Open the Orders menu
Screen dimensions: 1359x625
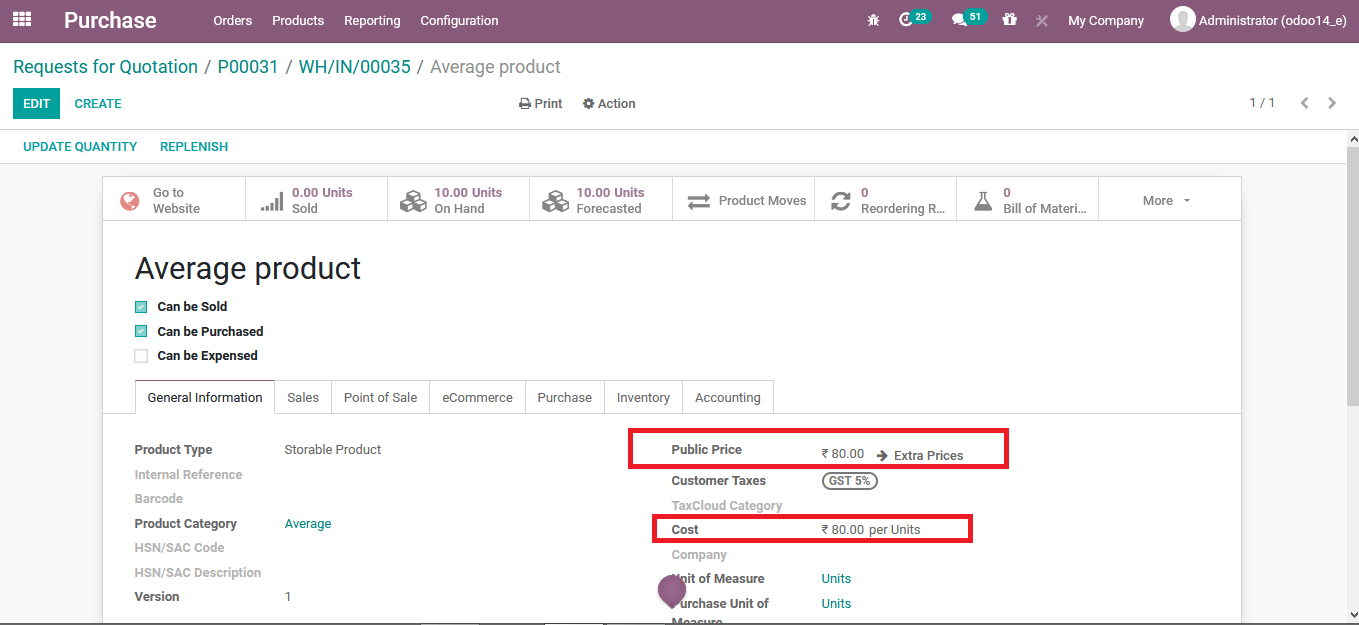coord(233,20)
